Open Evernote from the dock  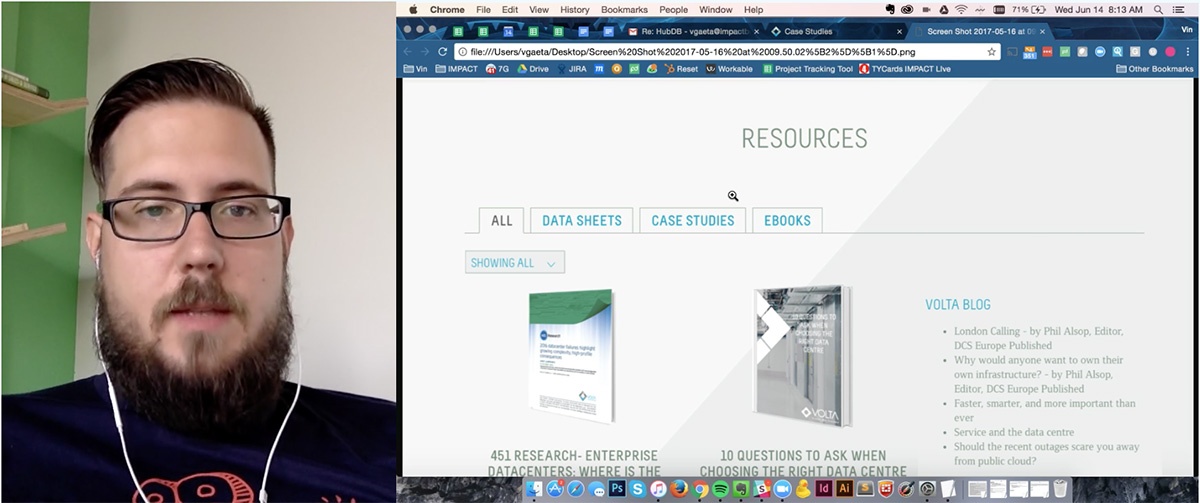(741, 490)
